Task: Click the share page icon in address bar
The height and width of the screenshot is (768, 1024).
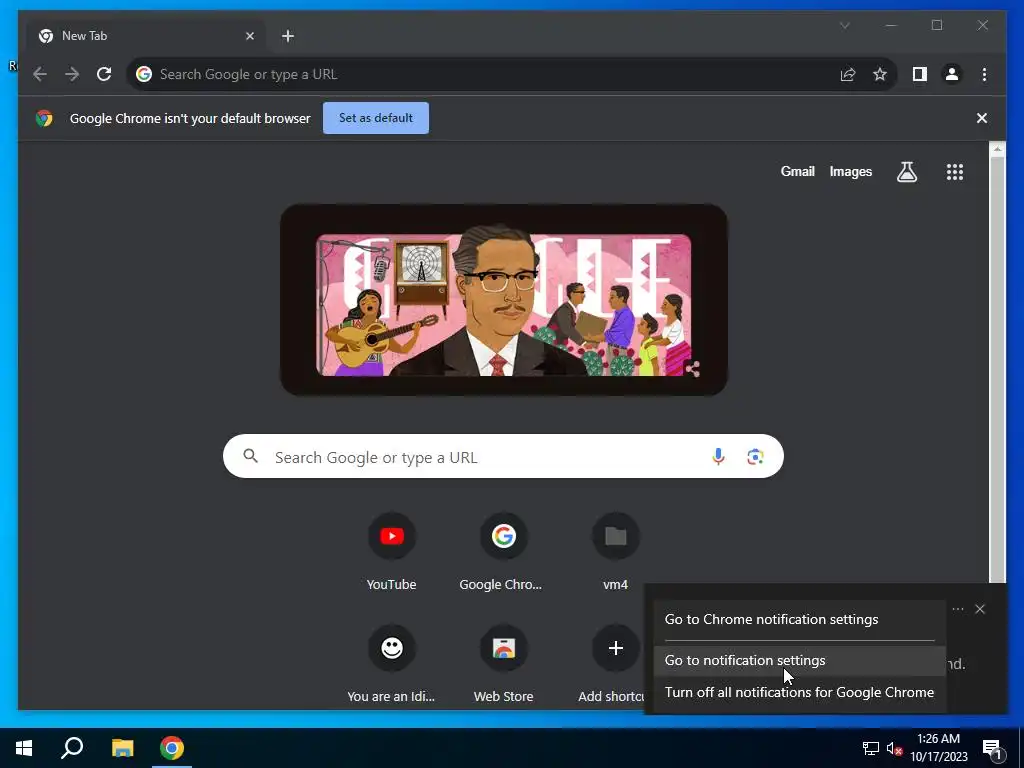Action: pos(848,74)
